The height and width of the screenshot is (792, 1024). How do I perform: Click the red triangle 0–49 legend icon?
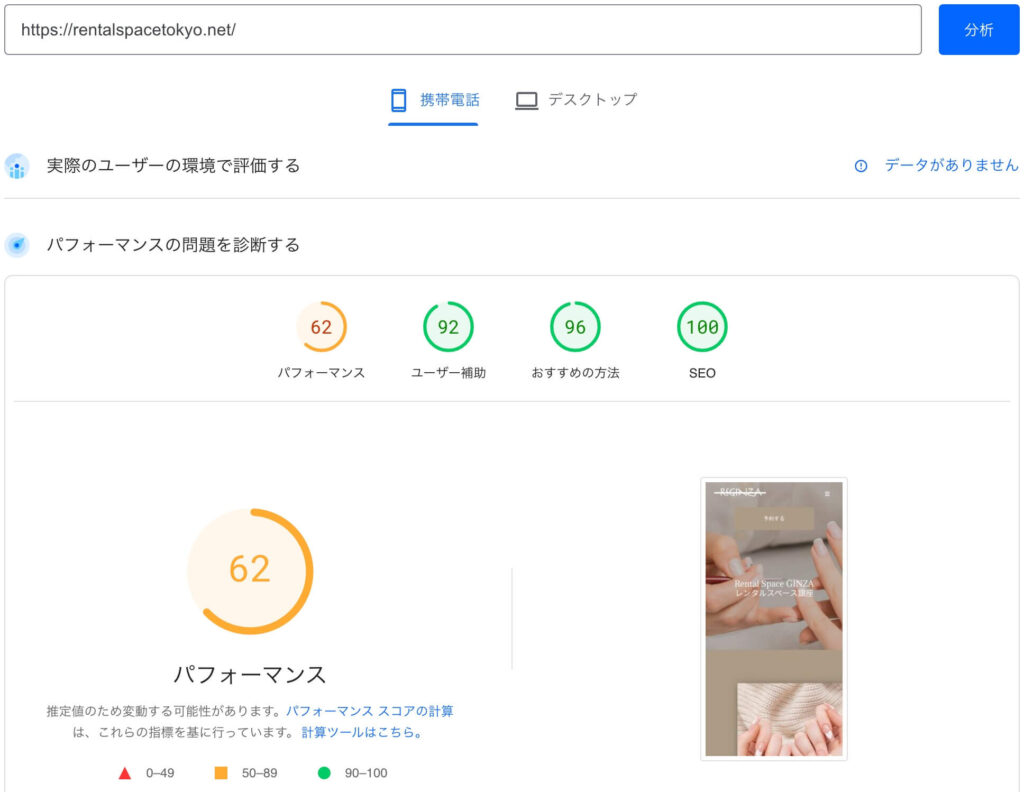[x=125, y=773]
